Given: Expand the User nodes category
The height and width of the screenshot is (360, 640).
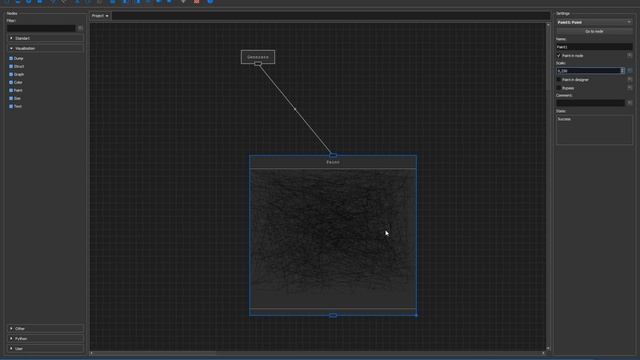Looking at the screenshot, I should [45, 349].
